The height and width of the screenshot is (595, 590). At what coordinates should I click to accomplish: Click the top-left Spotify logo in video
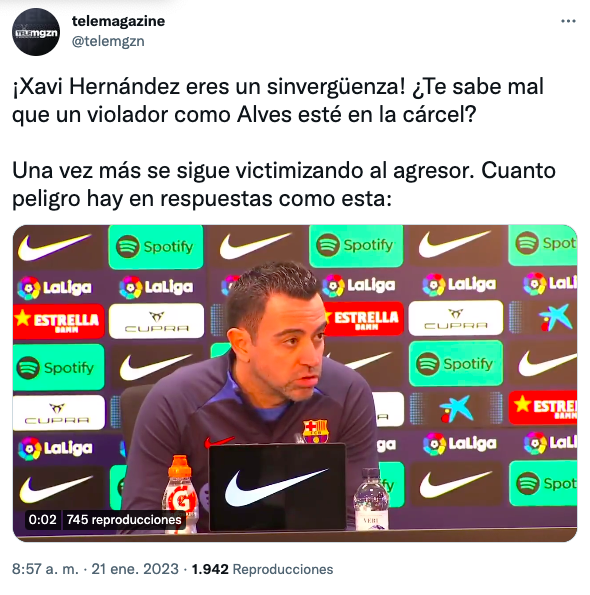point(156,247)
